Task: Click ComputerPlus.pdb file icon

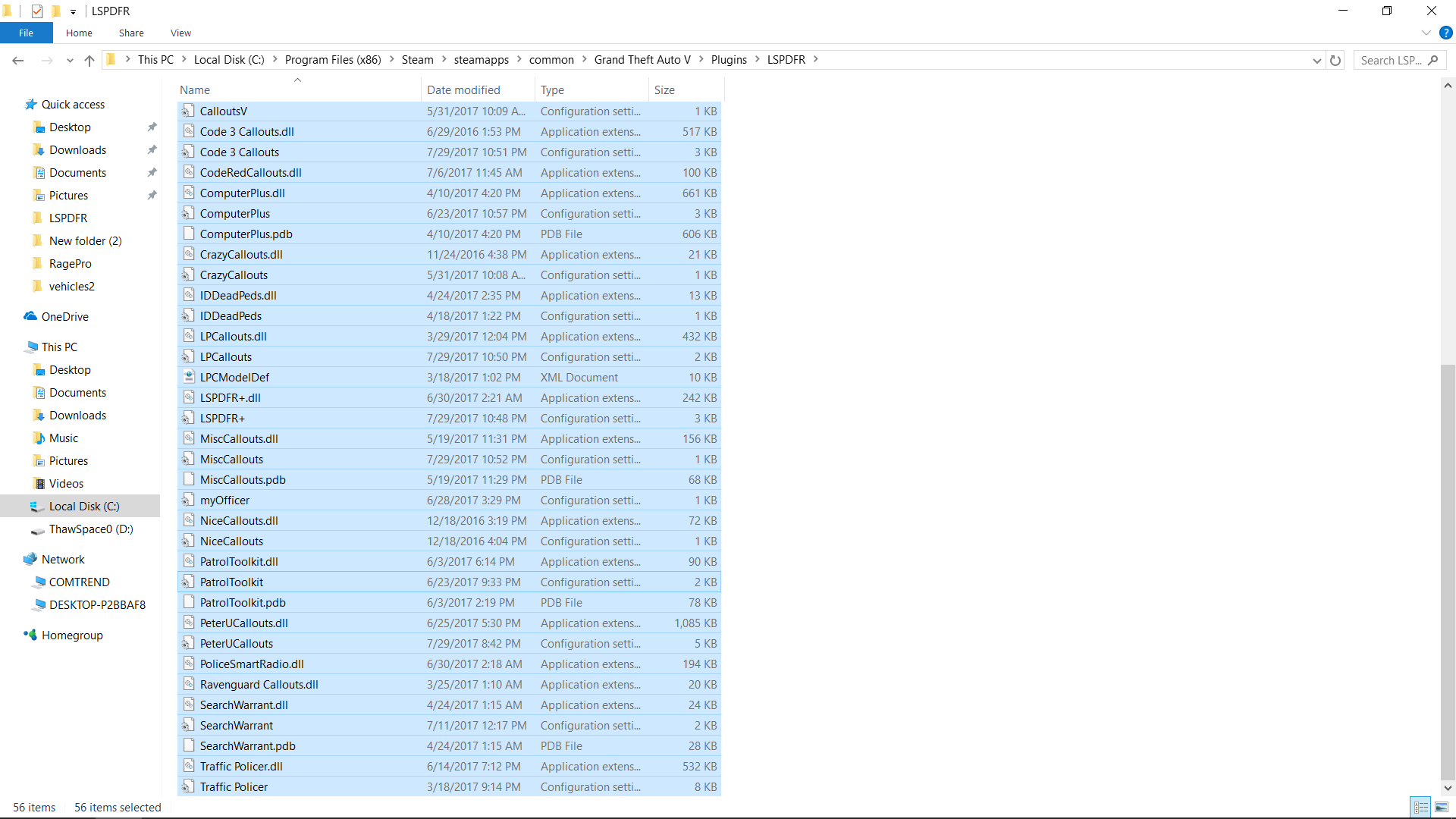Action: 189,234
